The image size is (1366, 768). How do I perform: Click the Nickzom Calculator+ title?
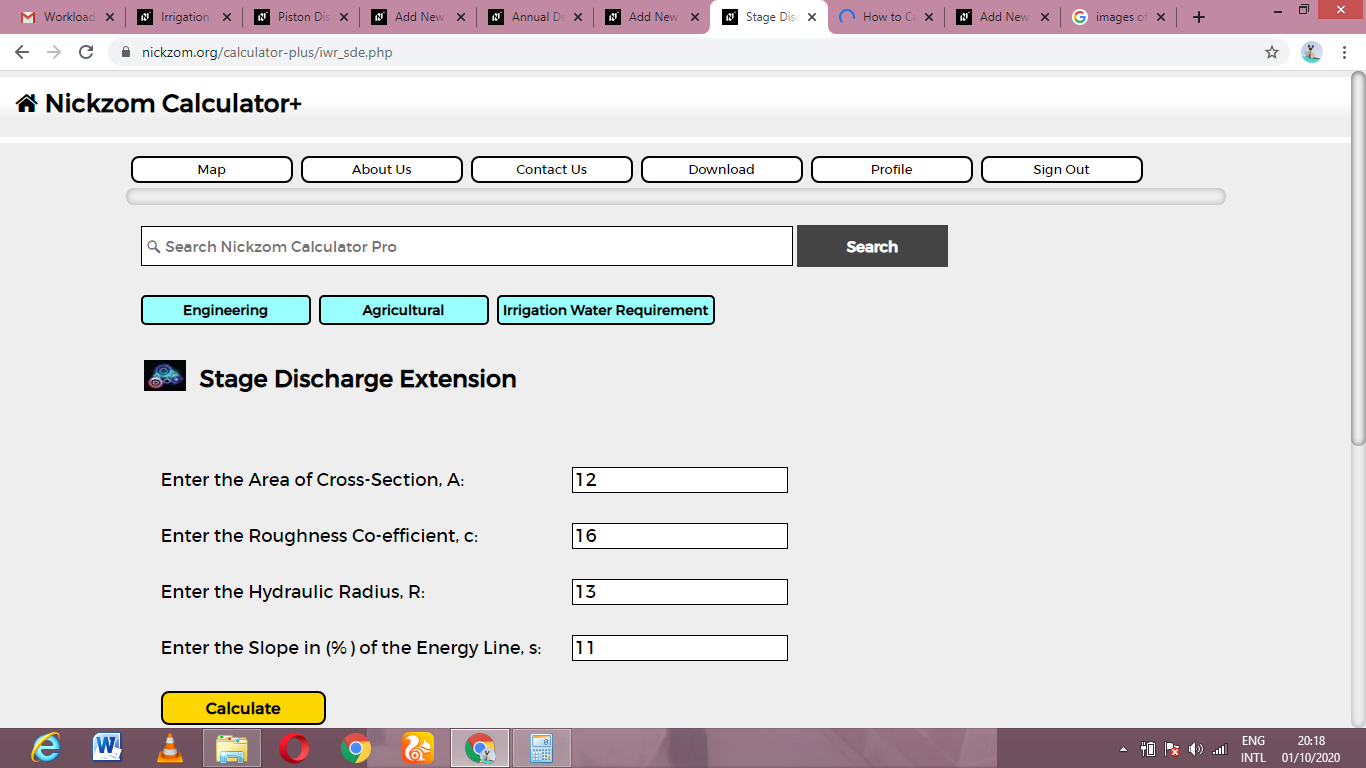point(173,103)
